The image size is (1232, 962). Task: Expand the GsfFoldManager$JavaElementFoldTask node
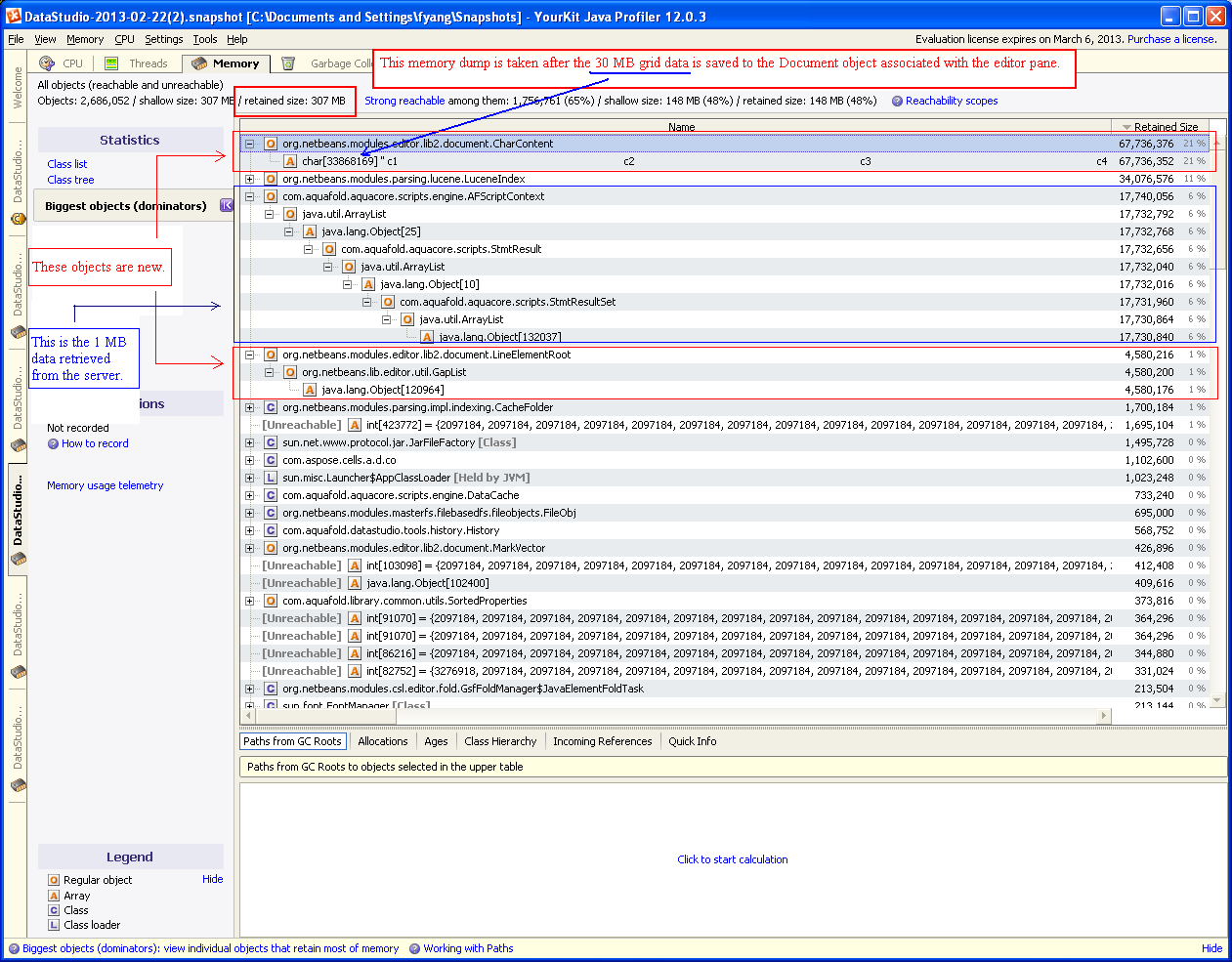click(249, 689)
